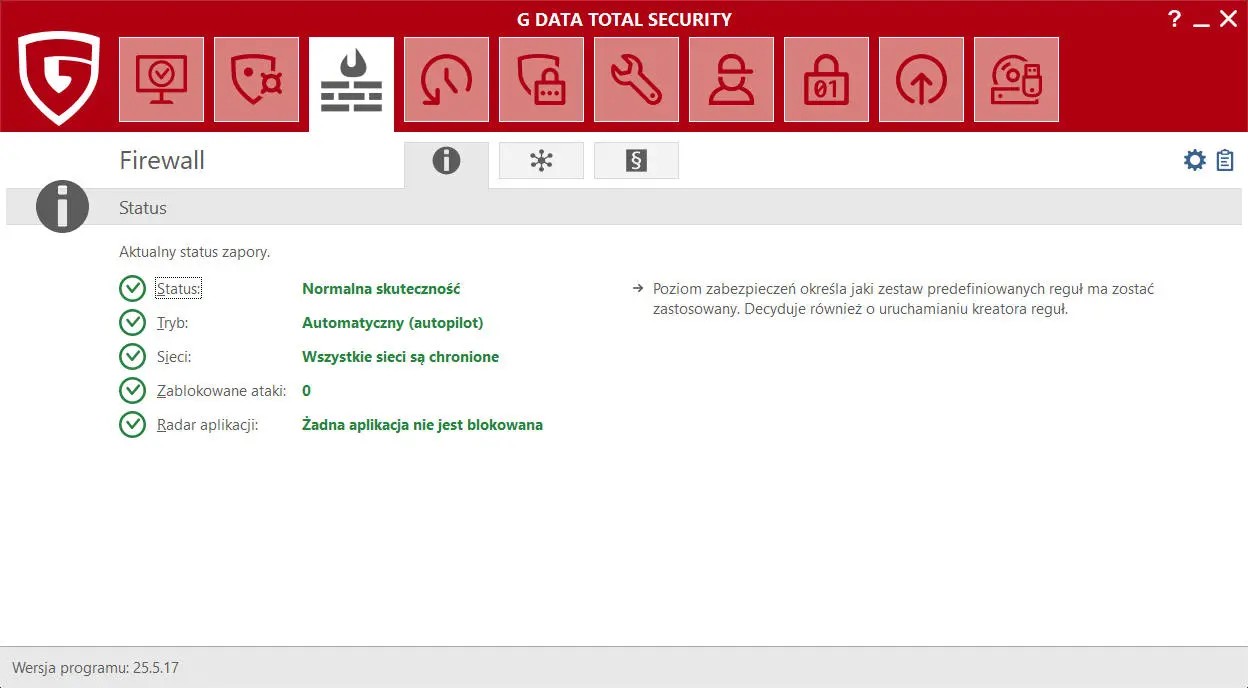
Task: Open the Password Manager module
Action: pos(541,79)
